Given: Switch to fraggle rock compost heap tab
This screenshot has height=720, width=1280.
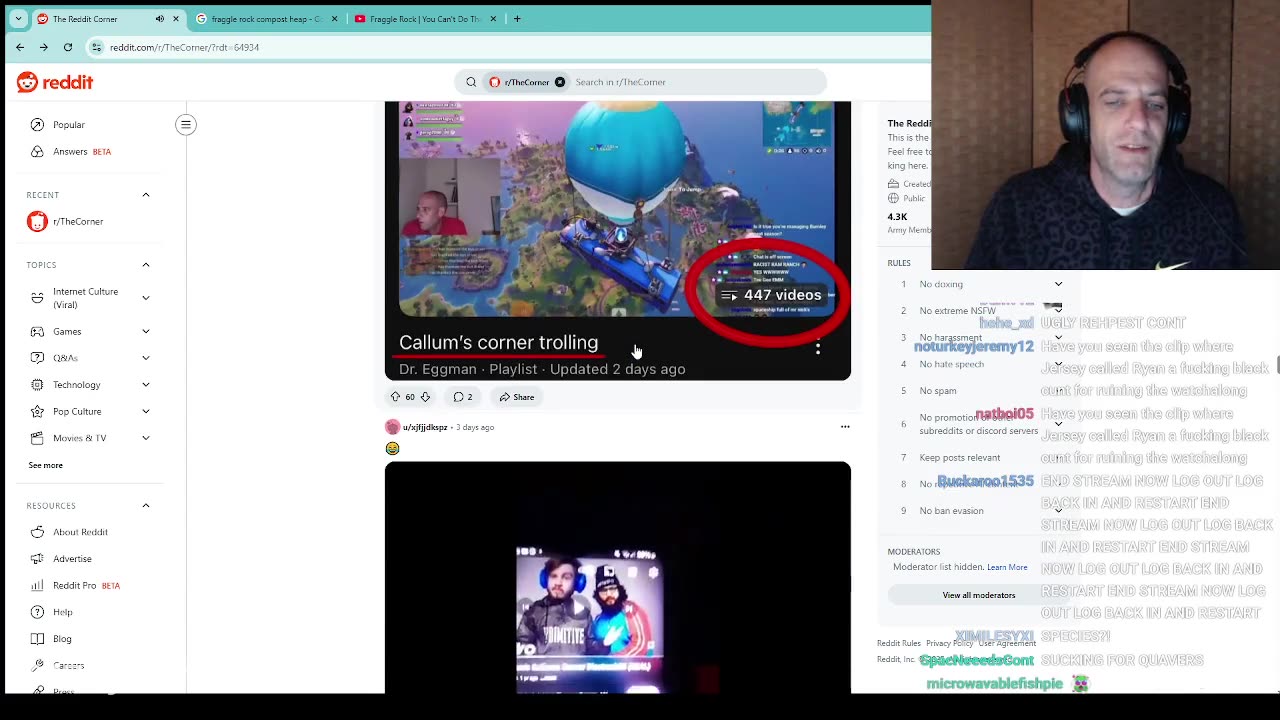Looking at the screenshot, I should coord(266,19).
